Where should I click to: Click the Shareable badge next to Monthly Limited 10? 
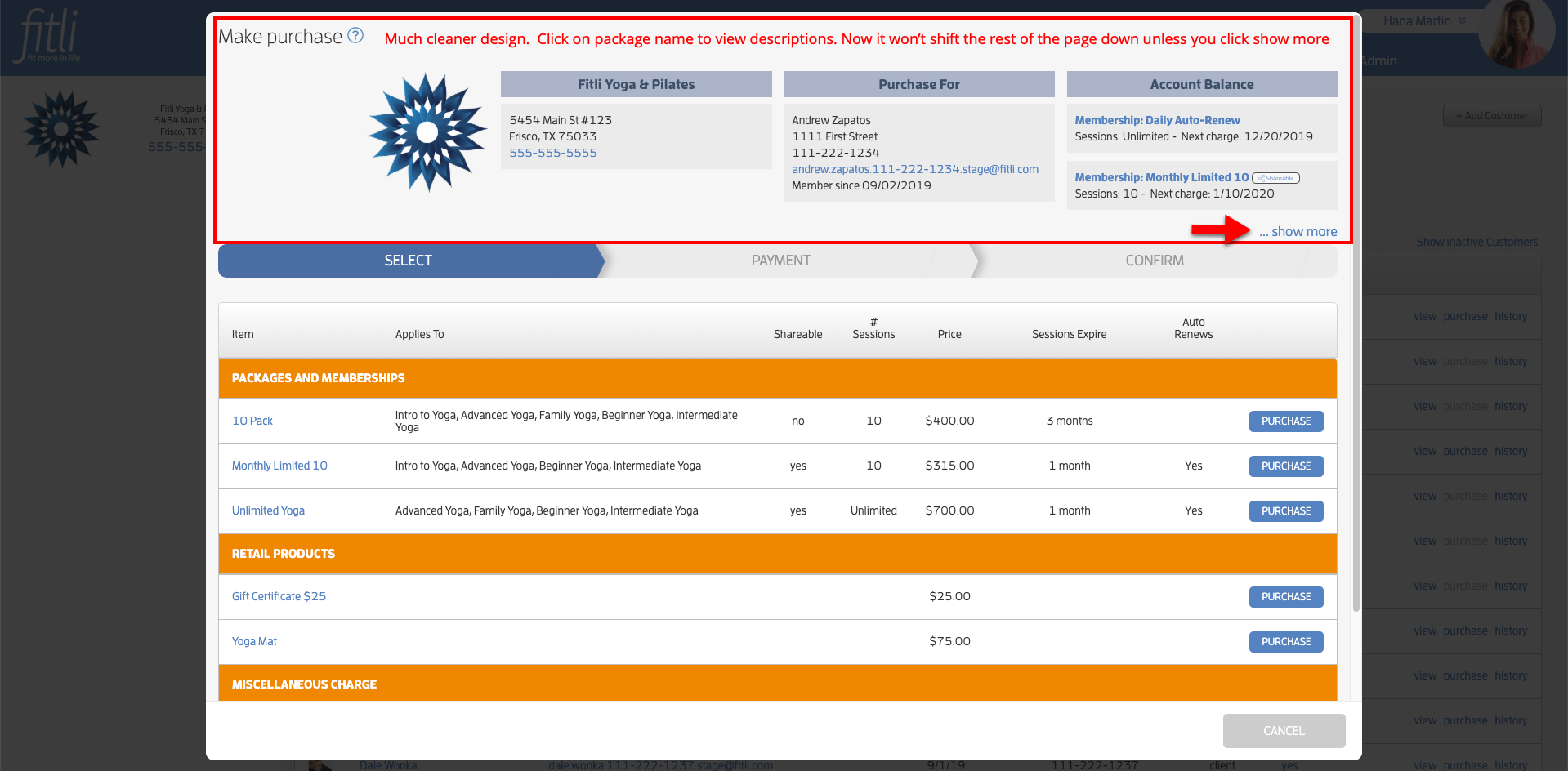(x=1275, y=178)
